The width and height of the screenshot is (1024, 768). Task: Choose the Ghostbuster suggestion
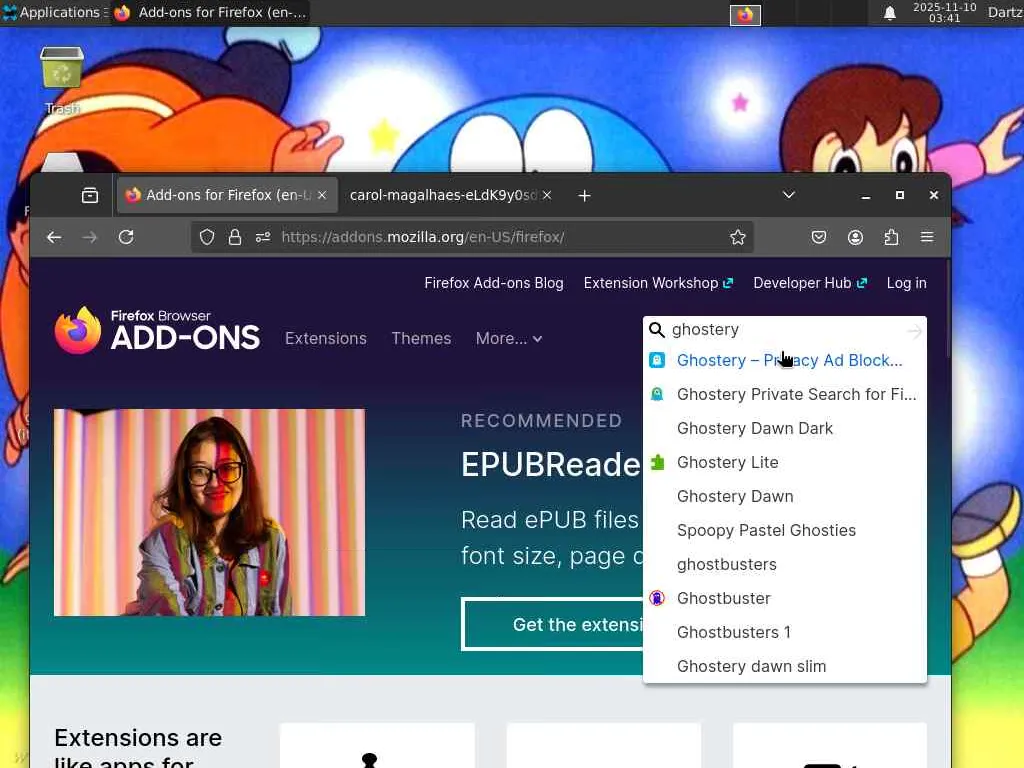click(x=785, y=598)
